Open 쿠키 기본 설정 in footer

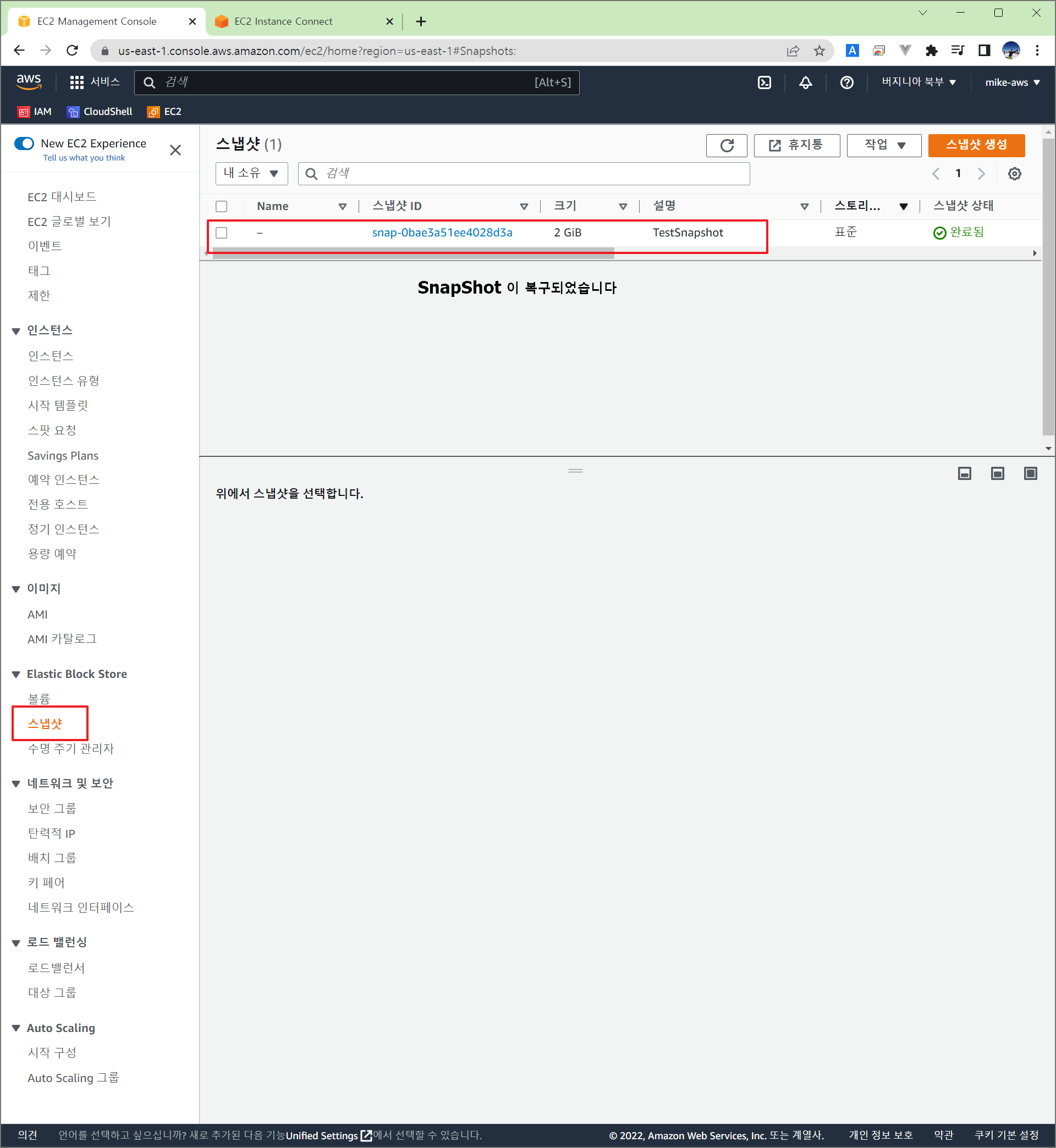tap(1007, 1135)
